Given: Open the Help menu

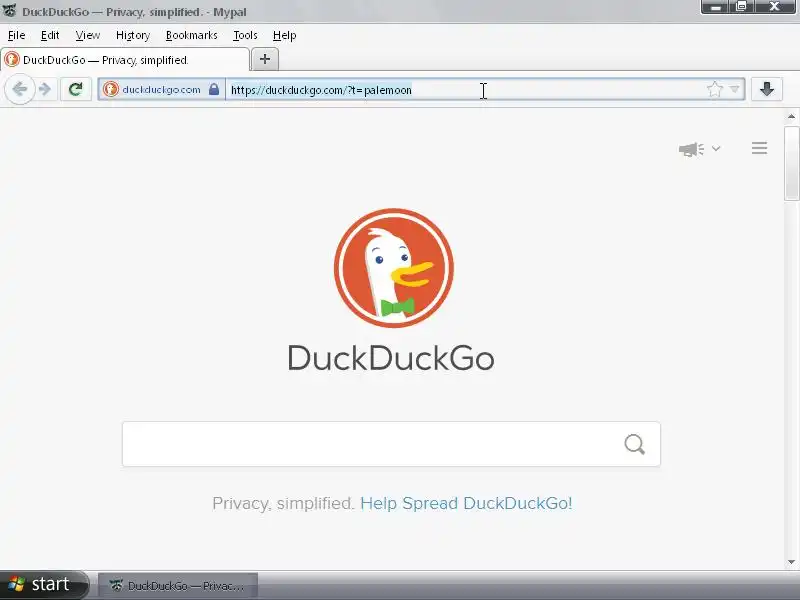Looking at the screenshot, I should (284, 35).
